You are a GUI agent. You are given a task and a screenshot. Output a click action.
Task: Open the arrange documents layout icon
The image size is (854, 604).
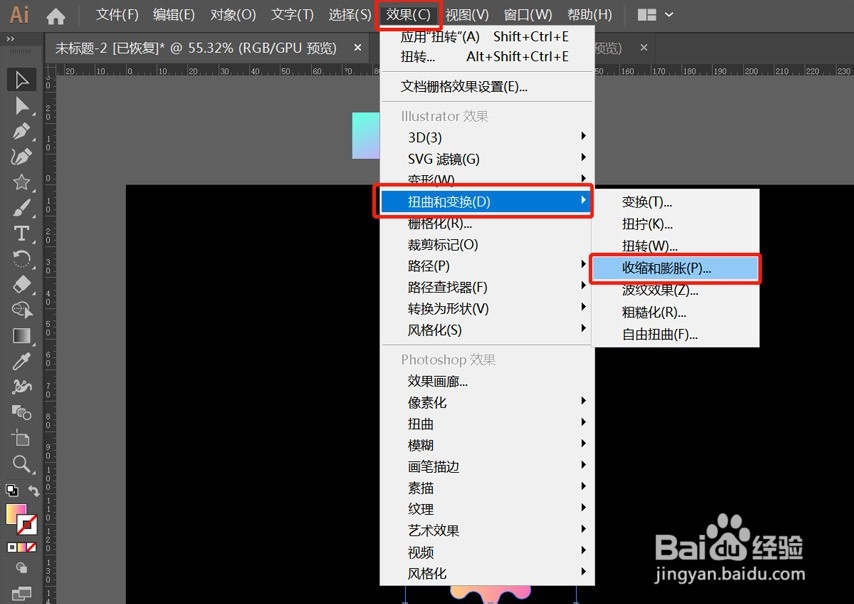(646, 15)
